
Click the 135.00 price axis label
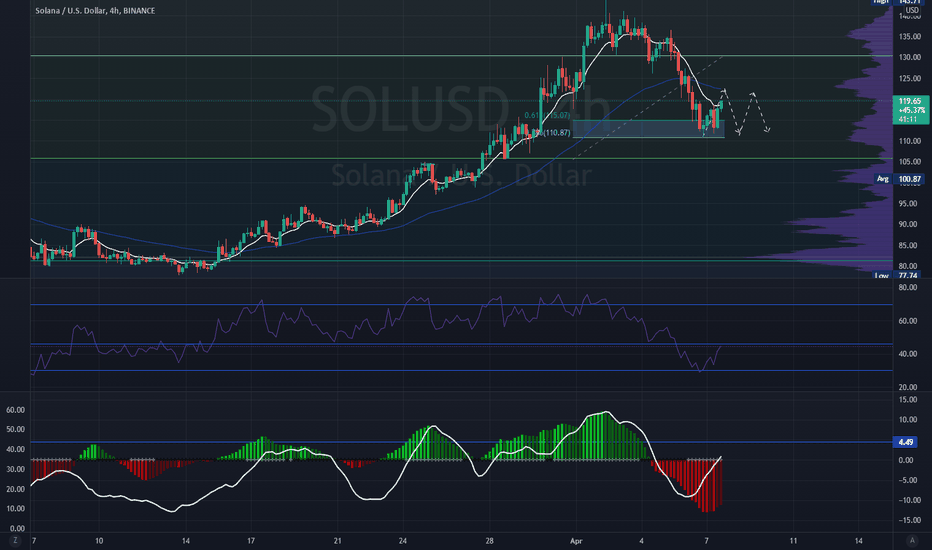(x=910, y=37)
